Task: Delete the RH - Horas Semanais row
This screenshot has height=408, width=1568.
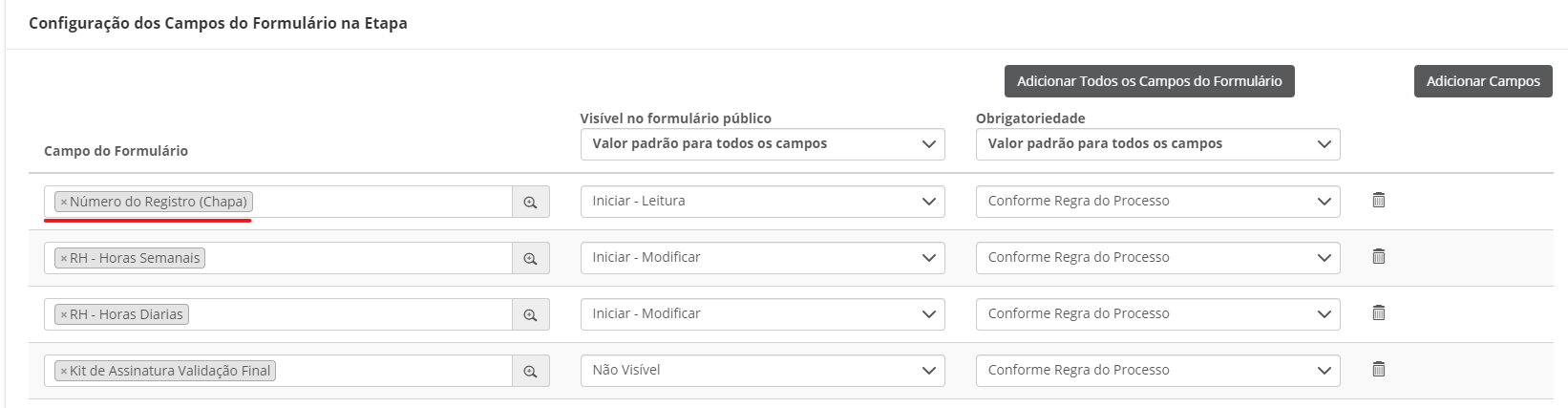Action: coord(1378,256)
